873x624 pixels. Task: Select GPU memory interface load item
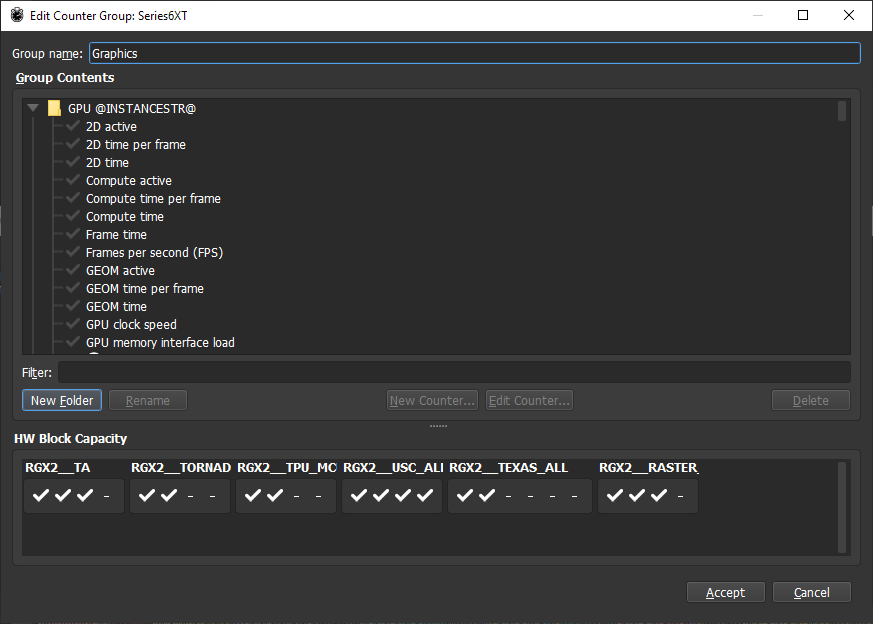(160, 343)
